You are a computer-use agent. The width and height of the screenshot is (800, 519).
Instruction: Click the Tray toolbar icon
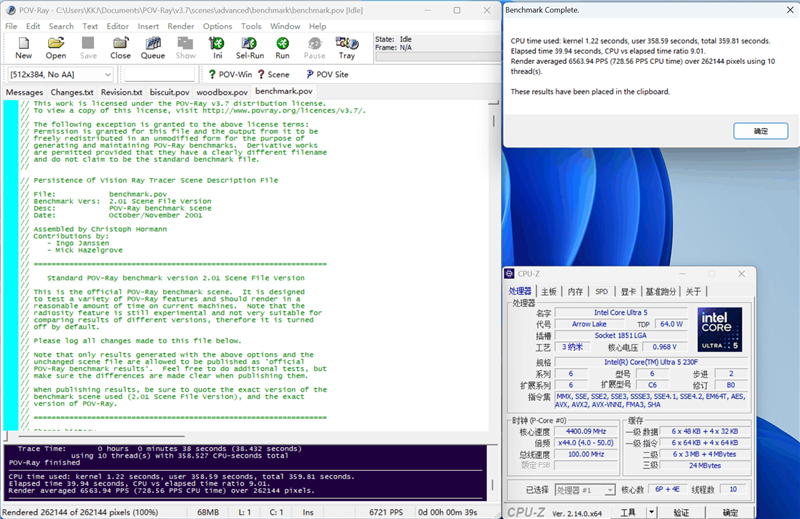tap(346, 47)
